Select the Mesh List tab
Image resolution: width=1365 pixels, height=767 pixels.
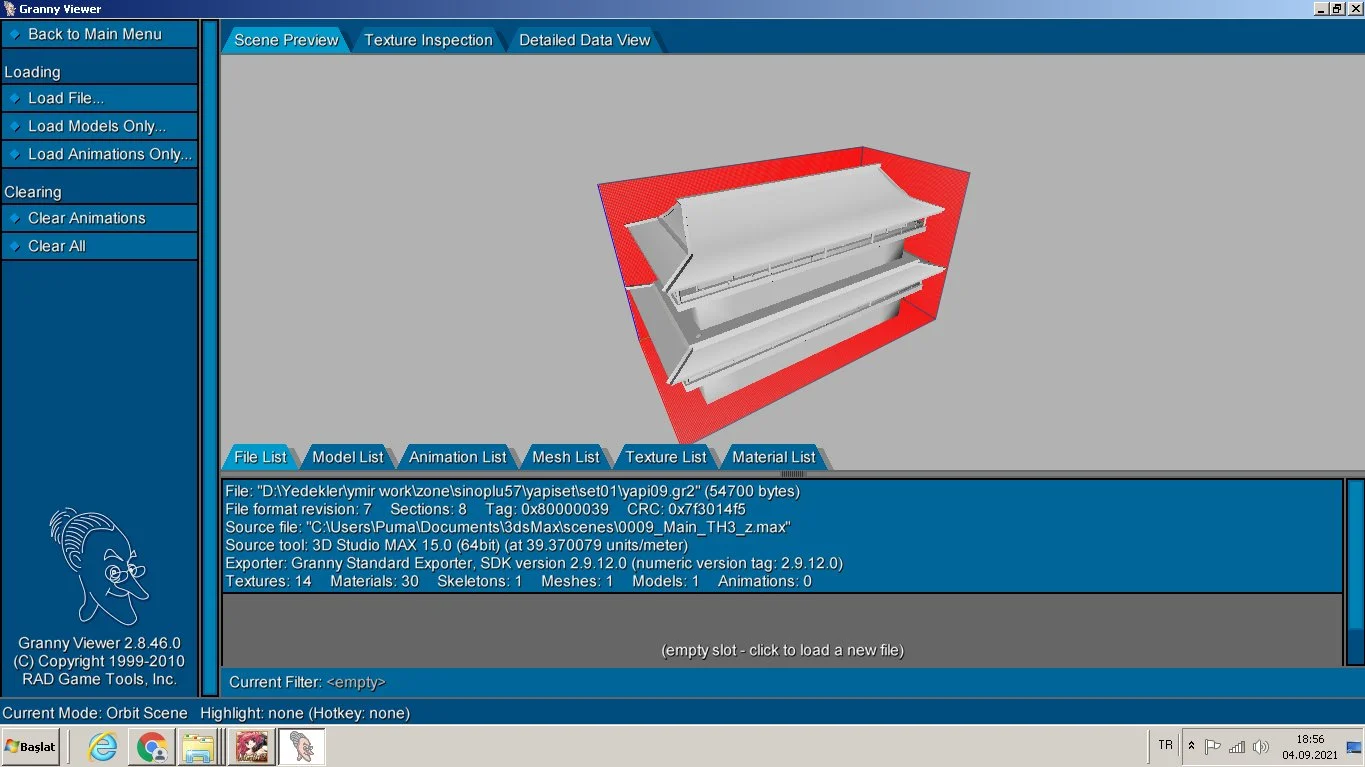click(565, 457)
